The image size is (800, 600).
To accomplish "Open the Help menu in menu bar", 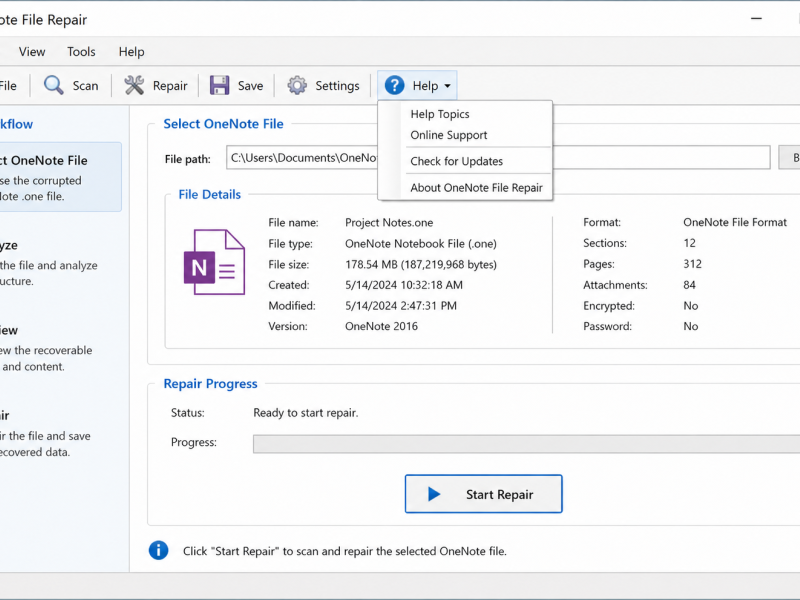I will (132, 52).
